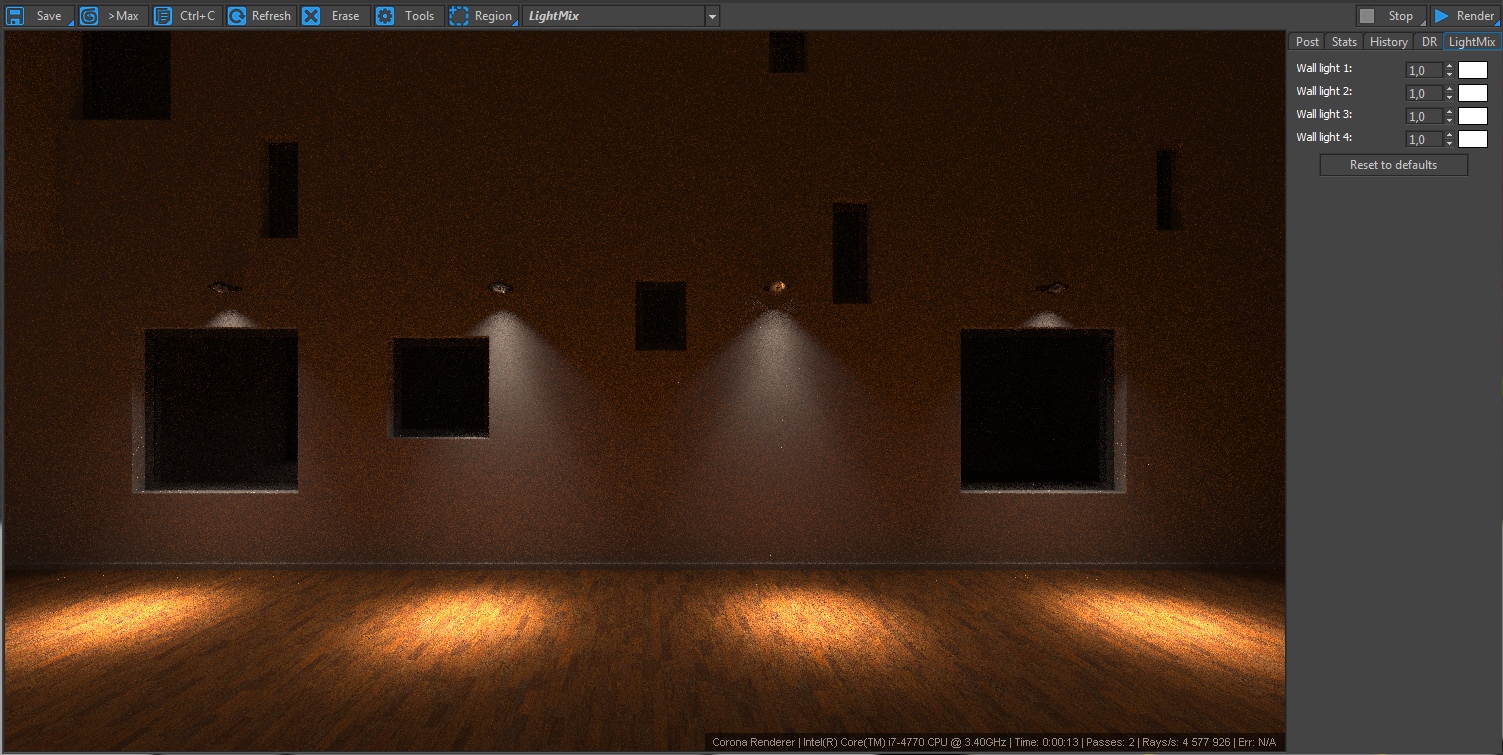Image resolution: width=1503 pixels, height=755 pixels.
Task: Activate the Region render tool
Action: tap(483, 16)
